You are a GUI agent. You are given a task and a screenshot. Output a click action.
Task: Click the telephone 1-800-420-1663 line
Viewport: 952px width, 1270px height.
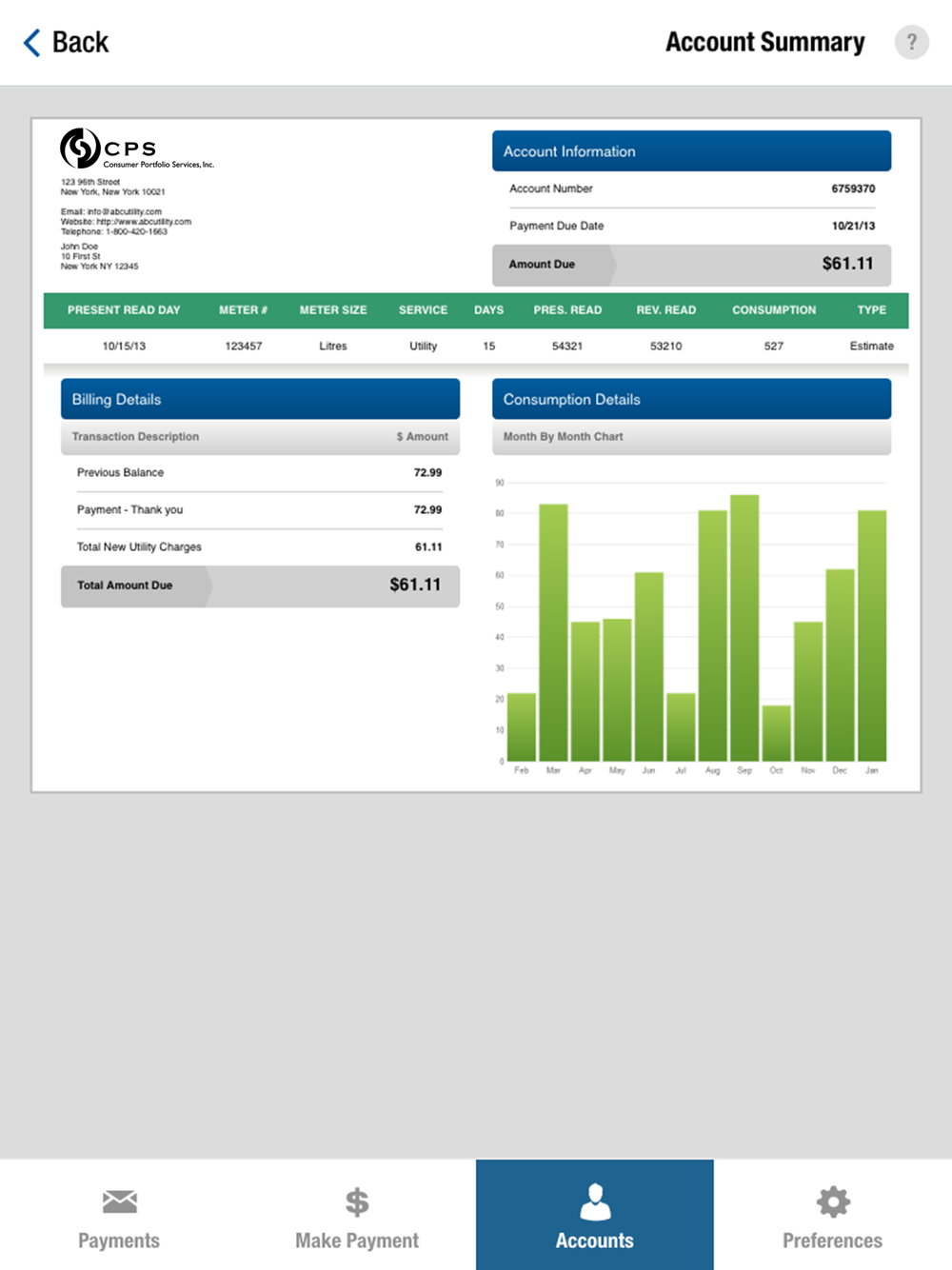[x=114, y=231]
